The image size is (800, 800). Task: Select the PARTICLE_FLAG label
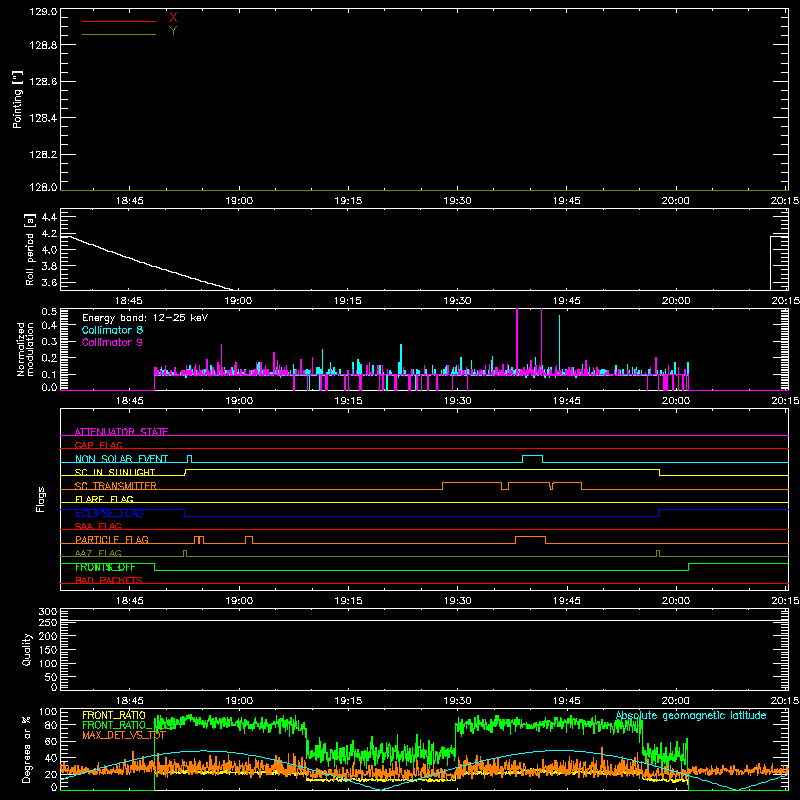click(112, 539)
